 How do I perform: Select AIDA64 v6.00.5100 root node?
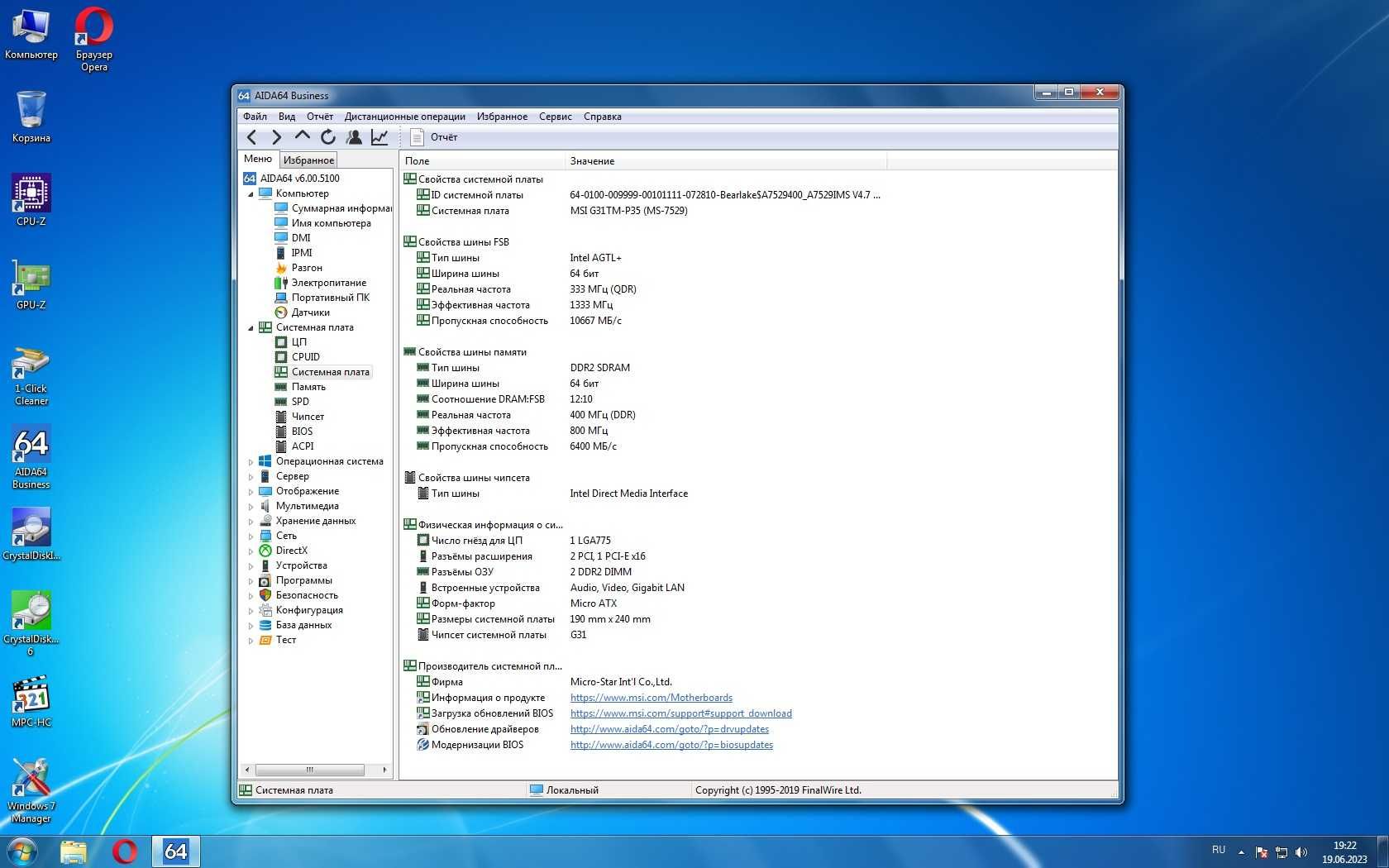(x=299, y=179)
